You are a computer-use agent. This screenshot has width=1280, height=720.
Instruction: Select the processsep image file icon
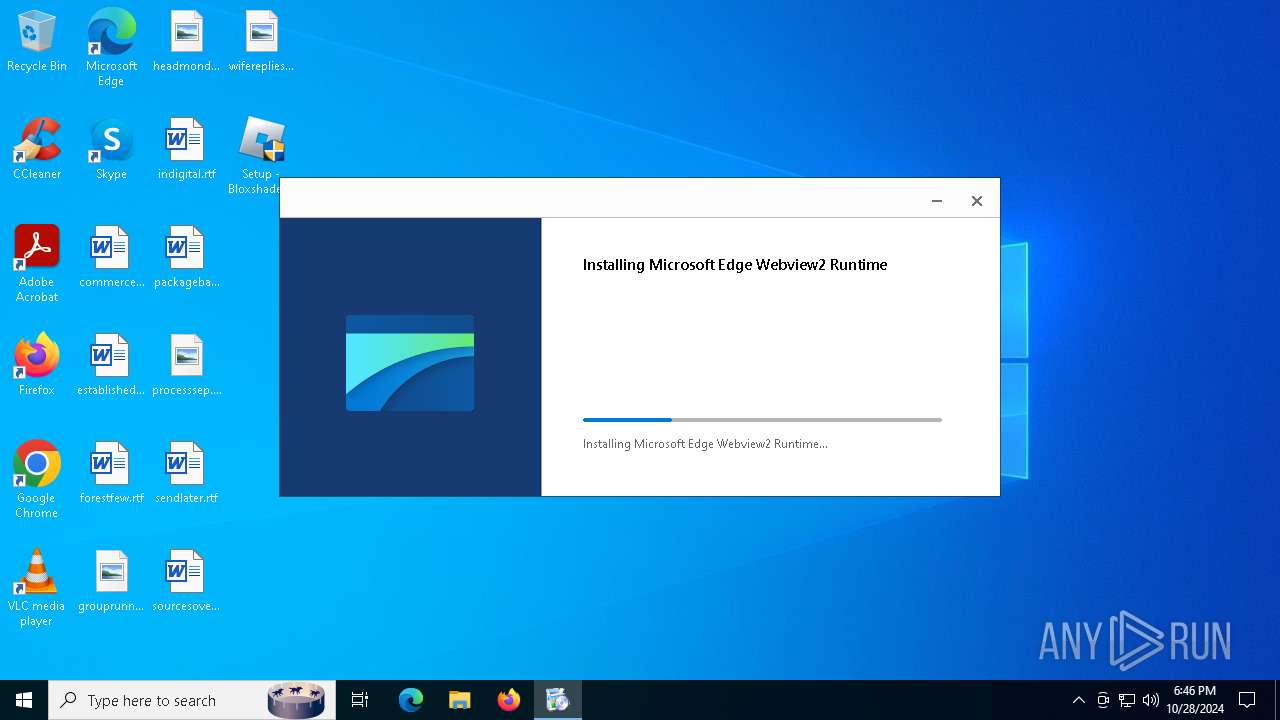click(x=186, y=366)
